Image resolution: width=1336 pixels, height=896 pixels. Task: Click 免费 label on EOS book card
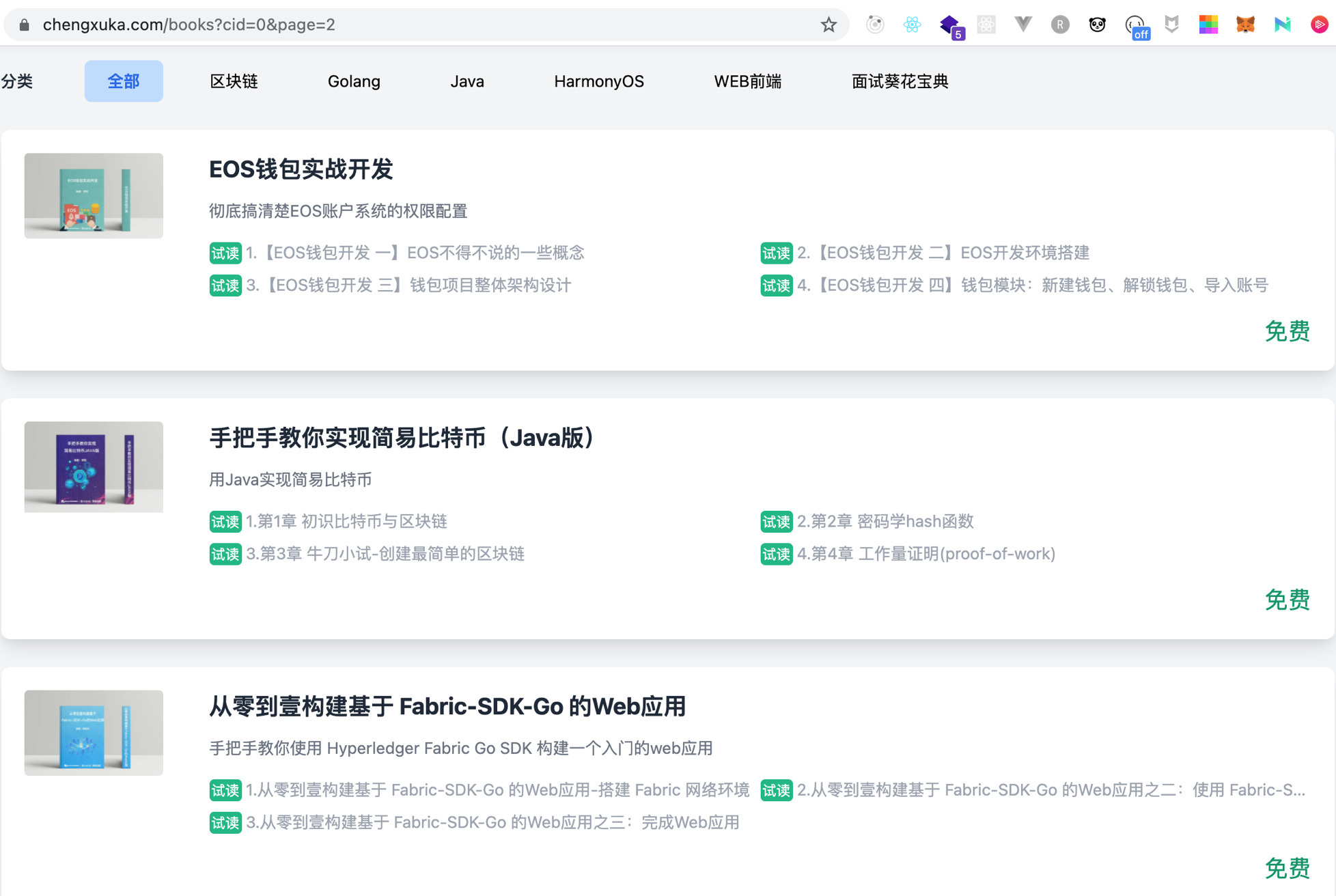[1287, 331]
